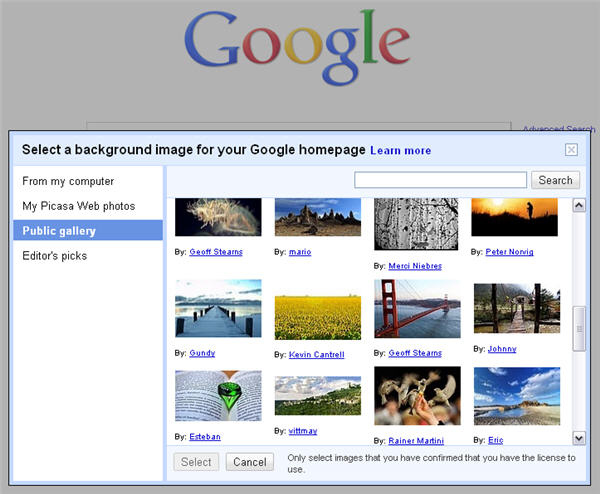Open the Advanced Search link
Viewport: 600px width, 494px height.
(x=558, y=129)
